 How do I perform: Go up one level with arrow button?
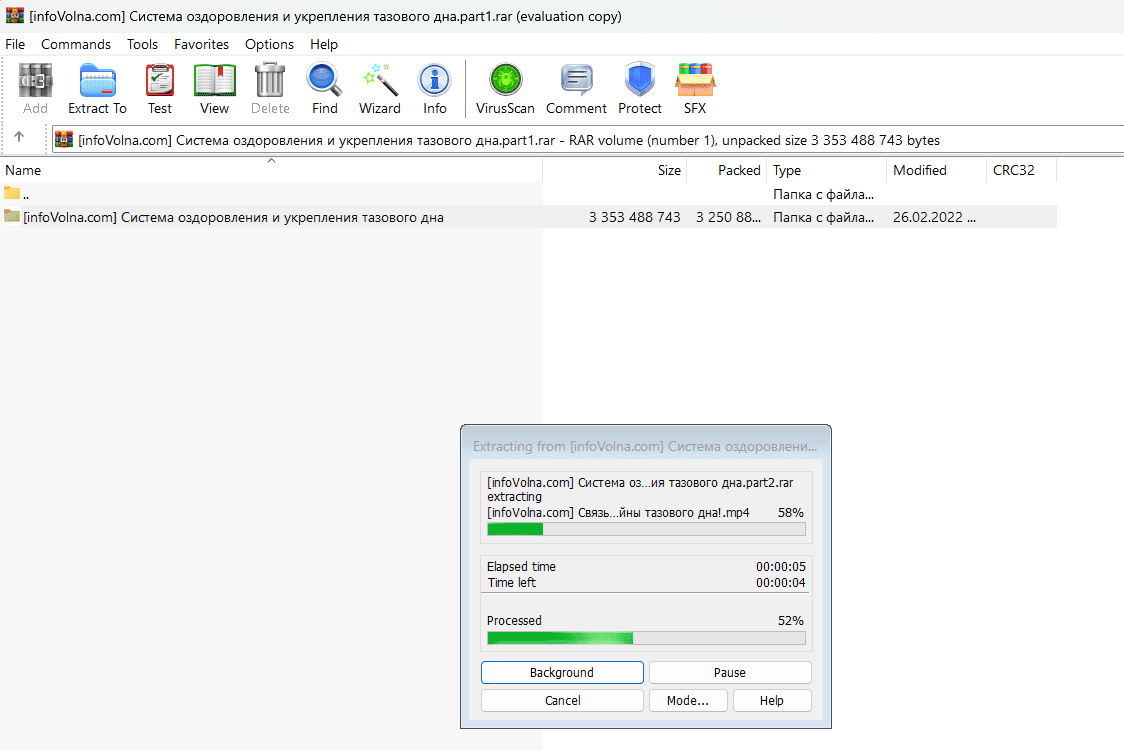(19, 138)
